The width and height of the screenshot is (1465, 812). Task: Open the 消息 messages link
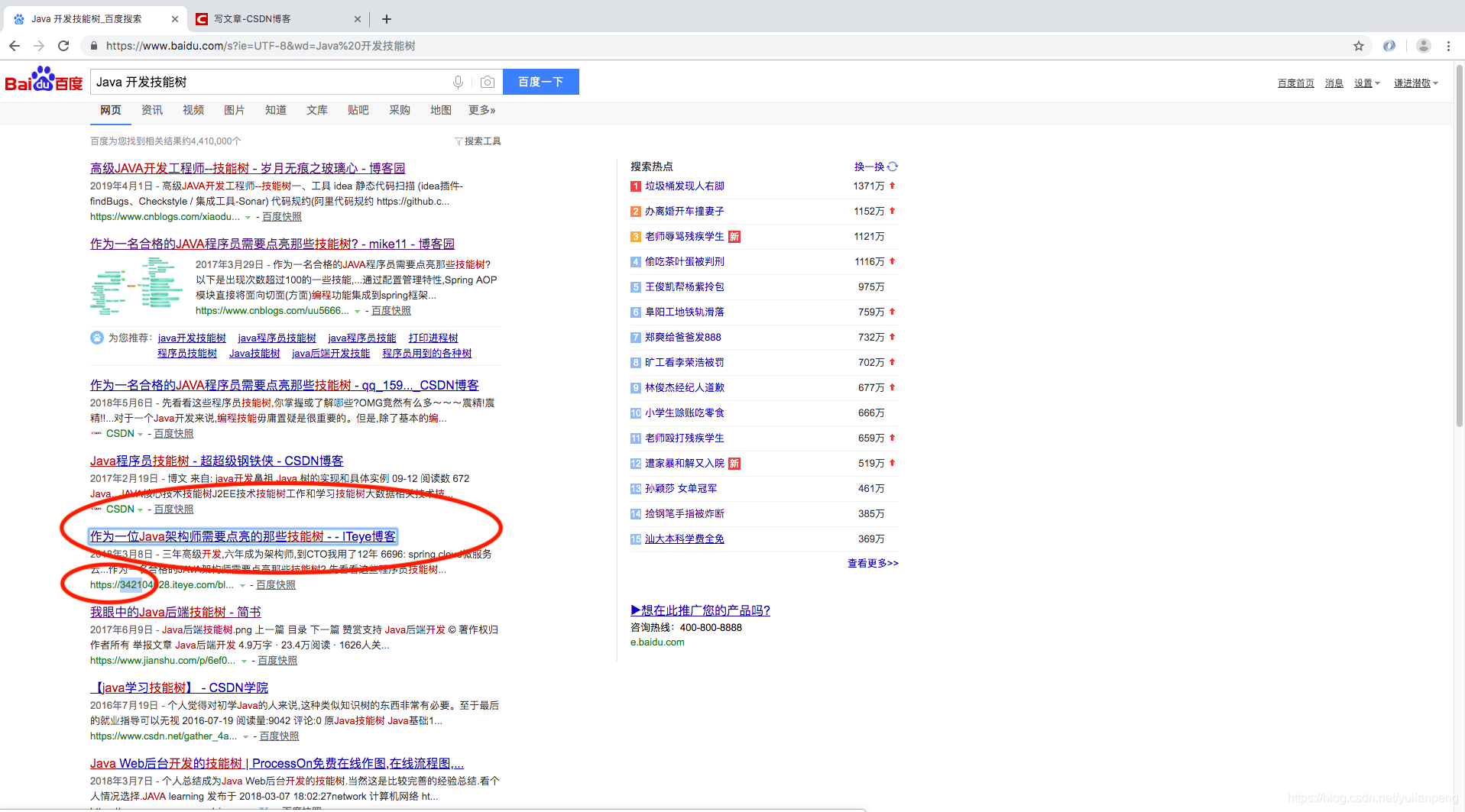pos(1334,83)
